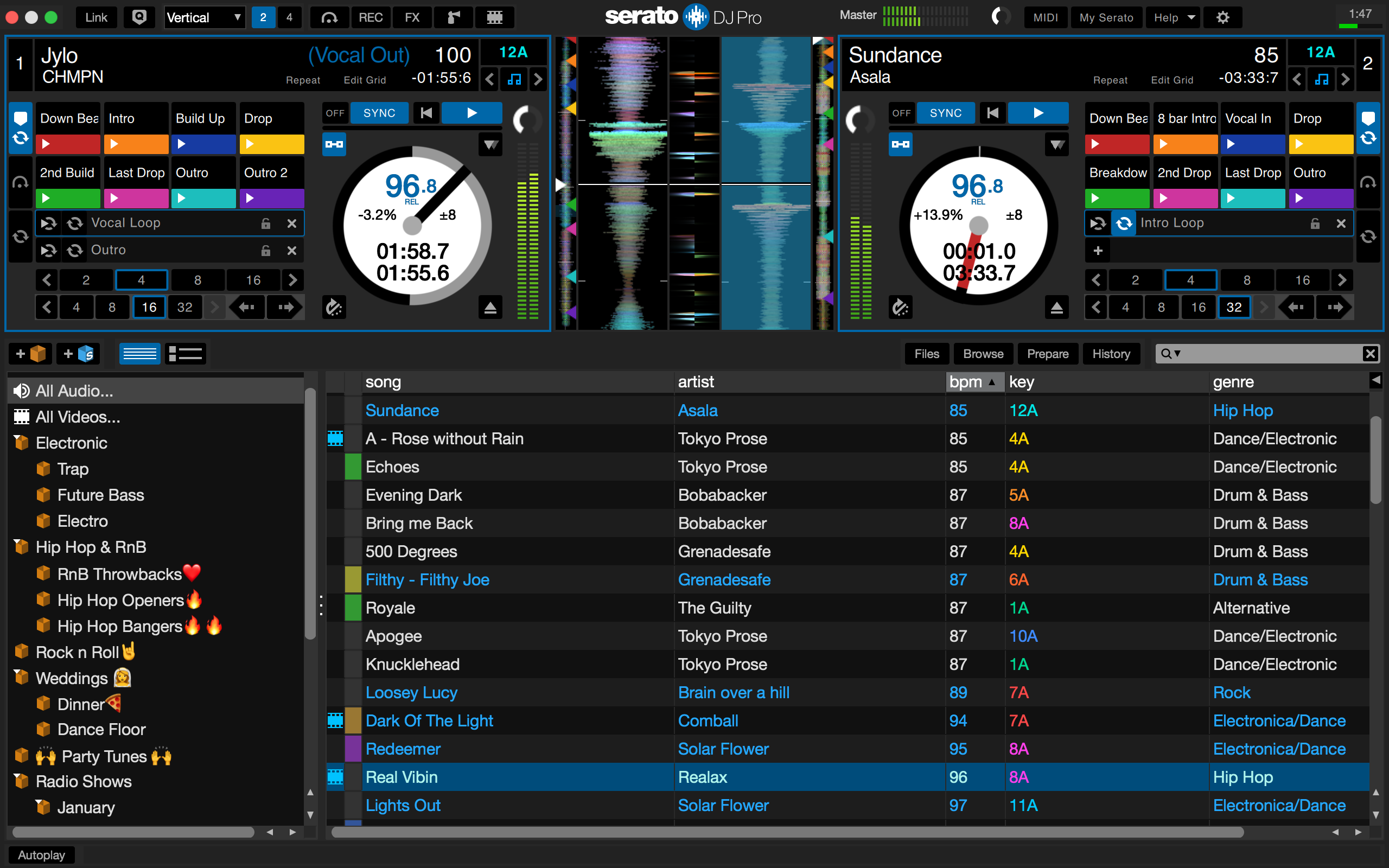Viewport: 1389px width, 868px height.
Task: Click the Prepare button in library tabs
Action: (x=1046, y=354)
